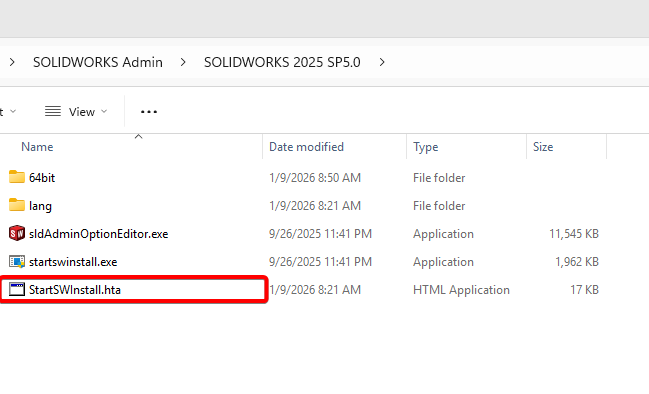Click Application type of startswinstall.exe
The width and height of the screenshot is (649, 394).
443,262
